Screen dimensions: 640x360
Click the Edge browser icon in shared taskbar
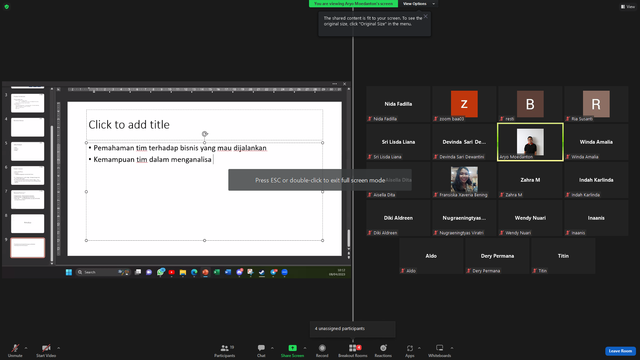point(194,272)
